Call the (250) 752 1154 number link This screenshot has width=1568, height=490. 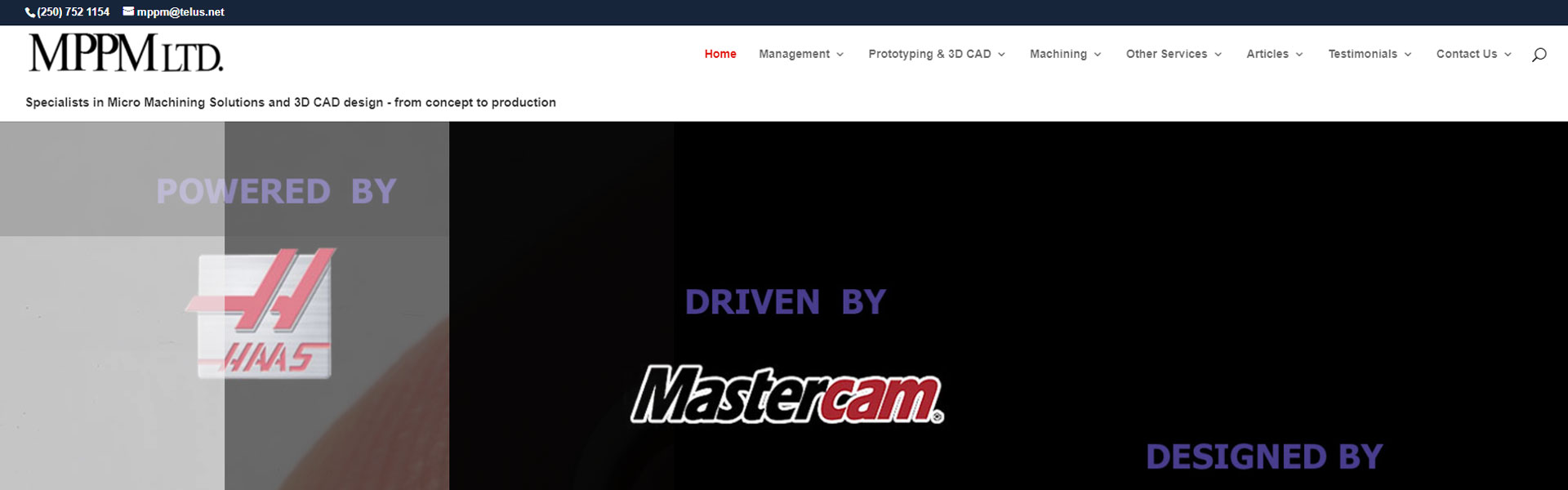(73, 12)
